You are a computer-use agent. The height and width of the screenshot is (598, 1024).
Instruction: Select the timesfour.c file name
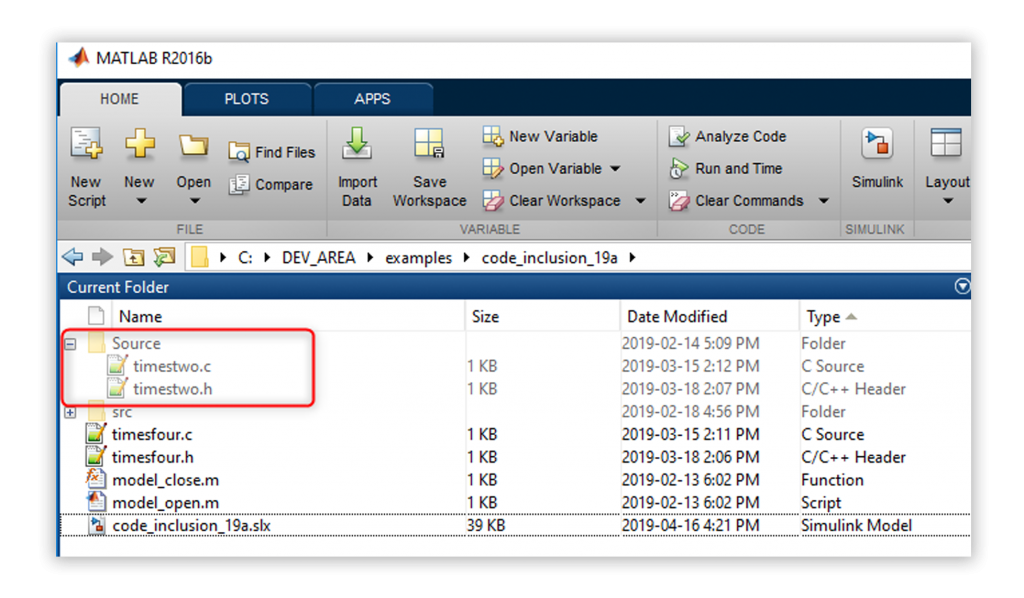click(x=152, y=434)
